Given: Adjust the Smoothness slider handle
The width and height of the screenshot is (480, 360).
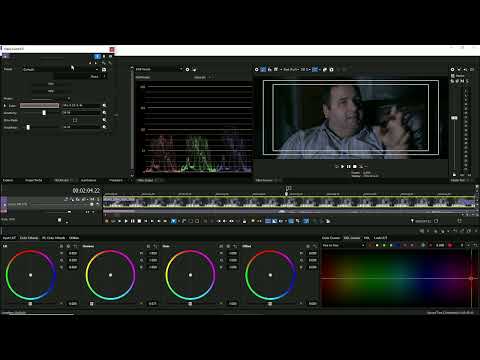Looking at the screenshot, I should [28, 127].
